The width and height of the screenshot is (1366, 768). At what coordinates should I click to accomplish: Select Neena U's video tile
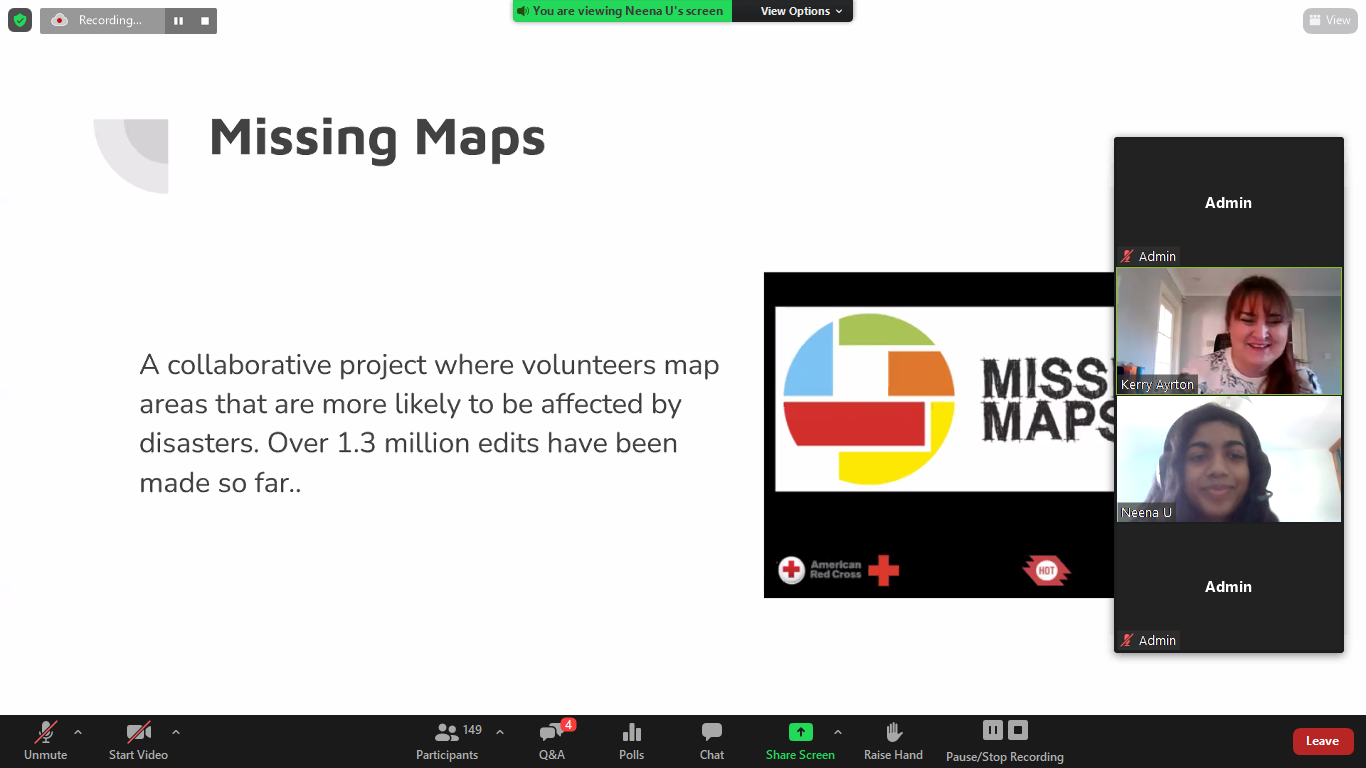pyautogui.click(x=1229, y=459)
